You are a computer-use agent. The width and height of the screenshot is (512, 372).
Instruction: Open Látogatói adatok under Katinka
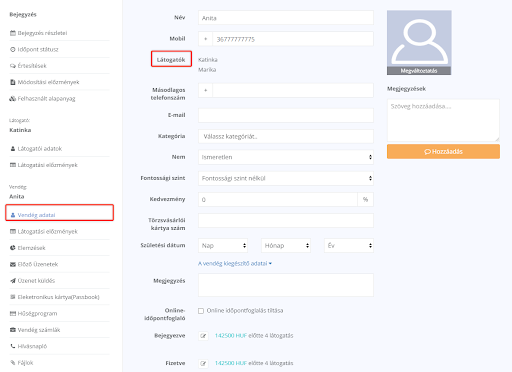click(40, 149)
